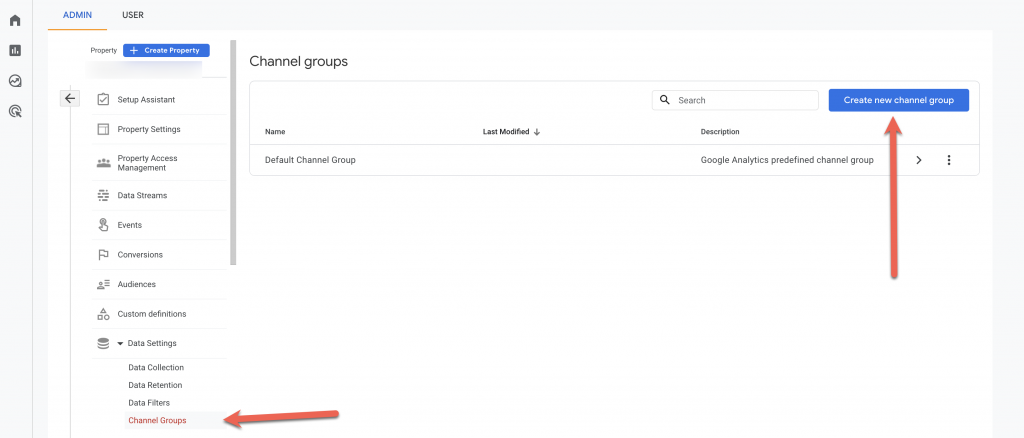Open the Reports bar-chart icon
The width and height of the screenshot is (1024, 438).
15,50
